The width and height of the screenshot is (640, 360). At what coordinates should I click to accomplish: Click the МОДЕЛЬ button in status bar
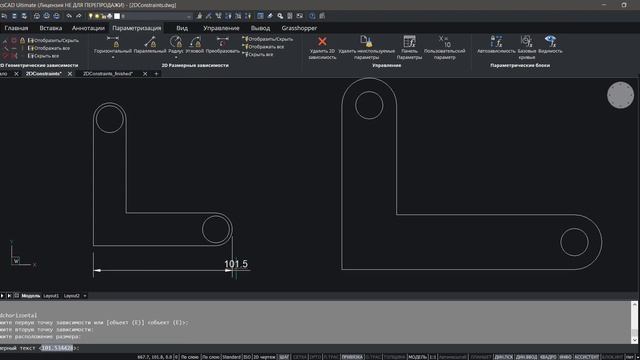[417, 357]
